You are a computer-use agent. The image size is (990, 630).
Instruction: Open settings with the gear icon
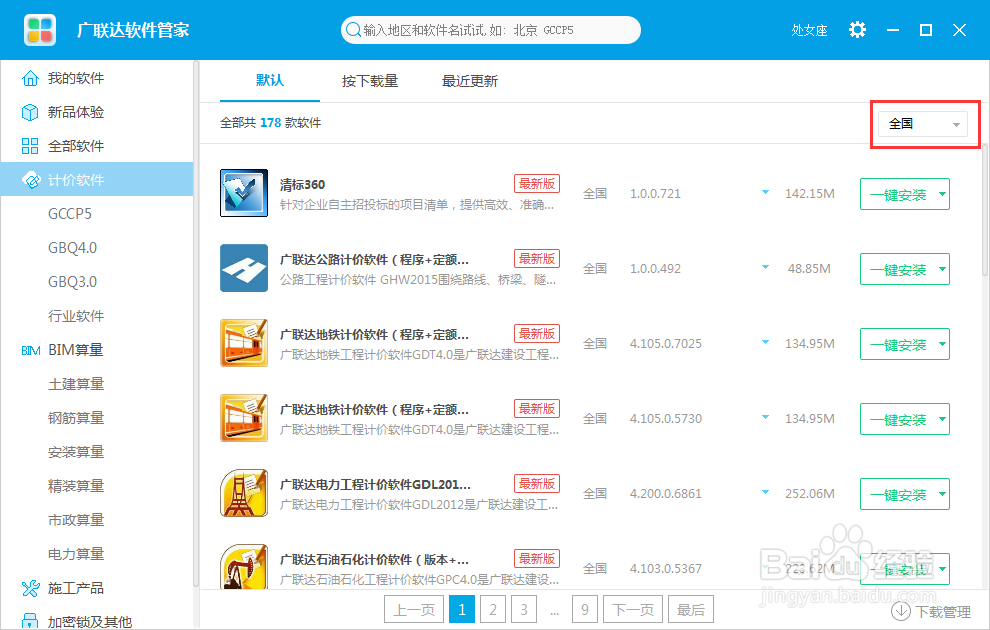click(857, 30)
